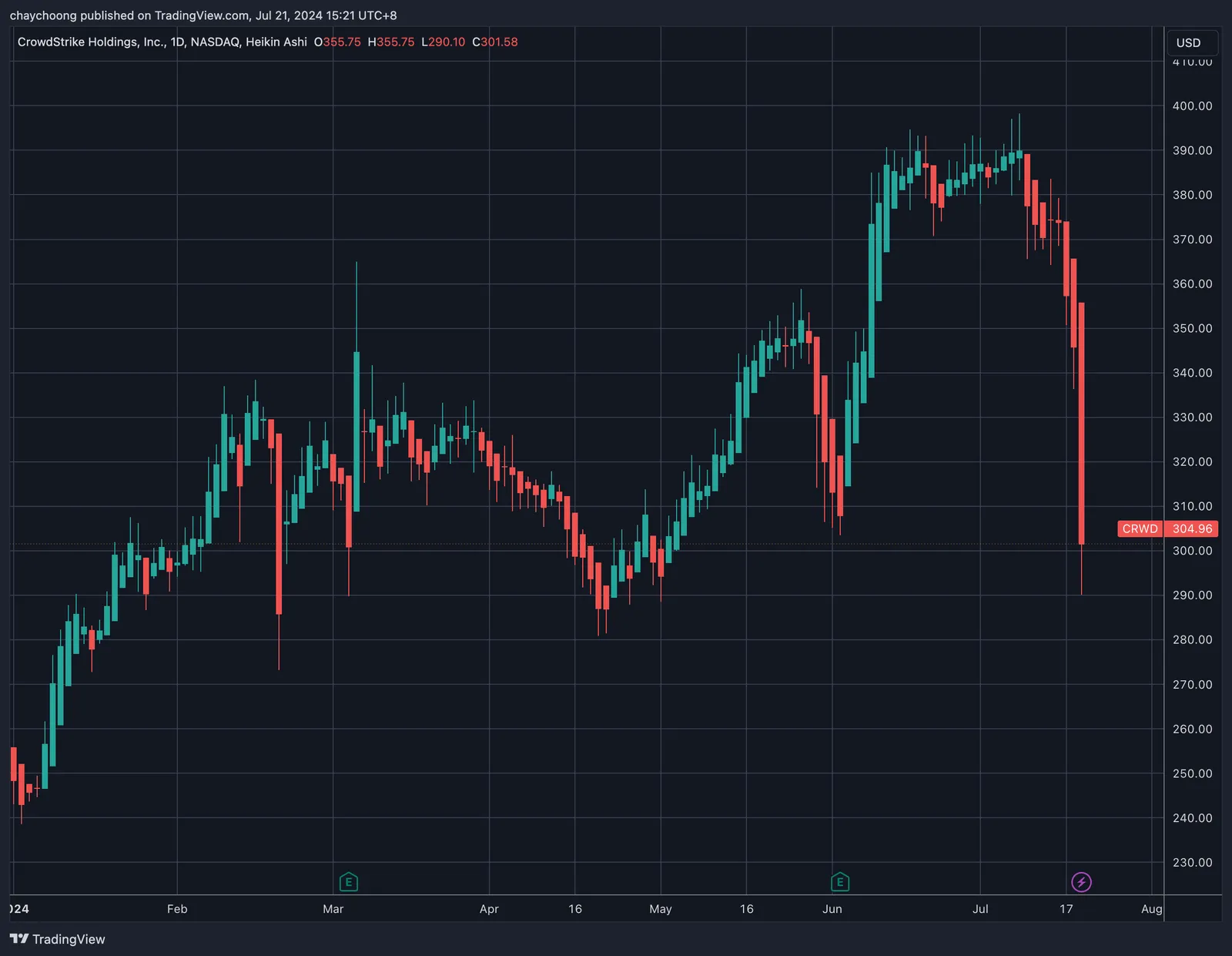Click the 260.00 price axis label
The width and height of the screenshot is (1232, 956).
point(1192,729)
